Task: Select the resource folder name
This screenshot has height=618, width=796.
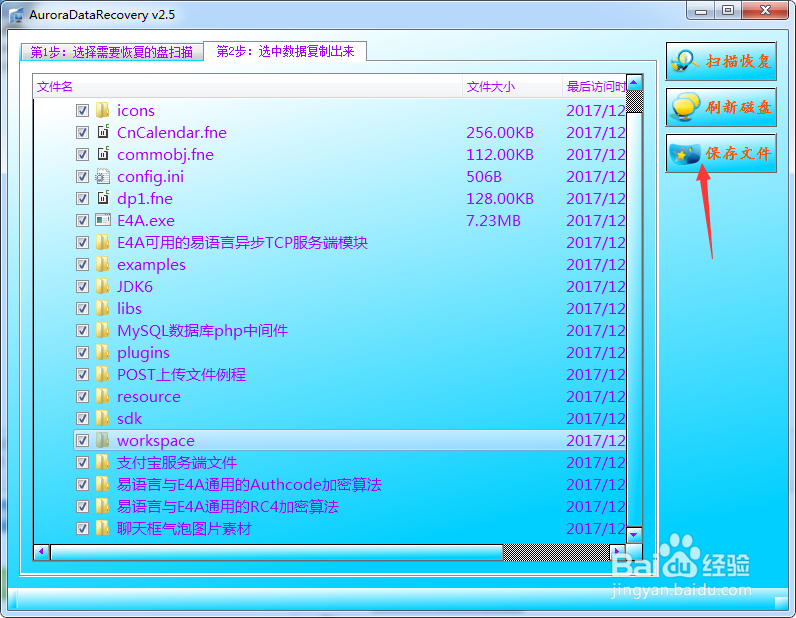Action: click(149, 397)
